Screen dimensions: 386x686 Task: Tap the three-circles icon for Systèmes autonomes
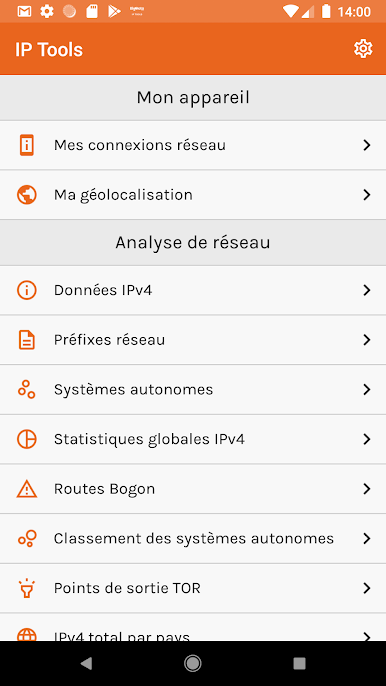(x=27, y=389)
